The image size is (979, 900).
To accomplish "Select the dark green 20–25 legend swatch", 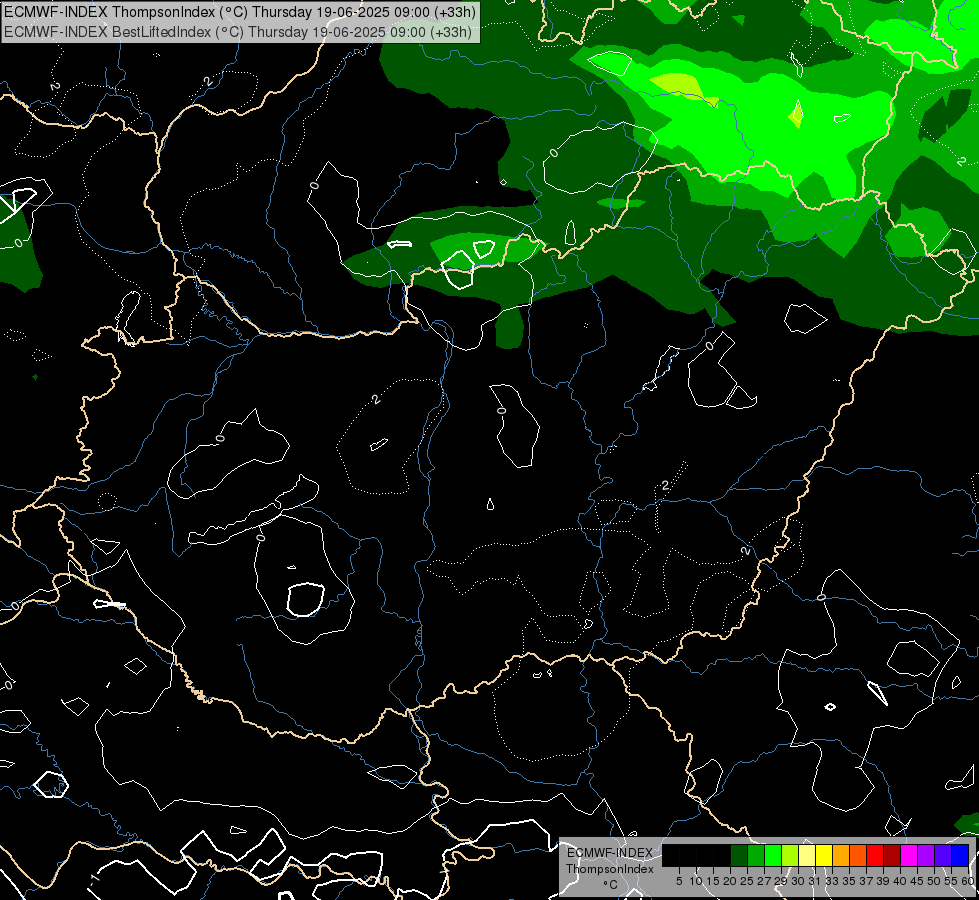I will 739,855.
